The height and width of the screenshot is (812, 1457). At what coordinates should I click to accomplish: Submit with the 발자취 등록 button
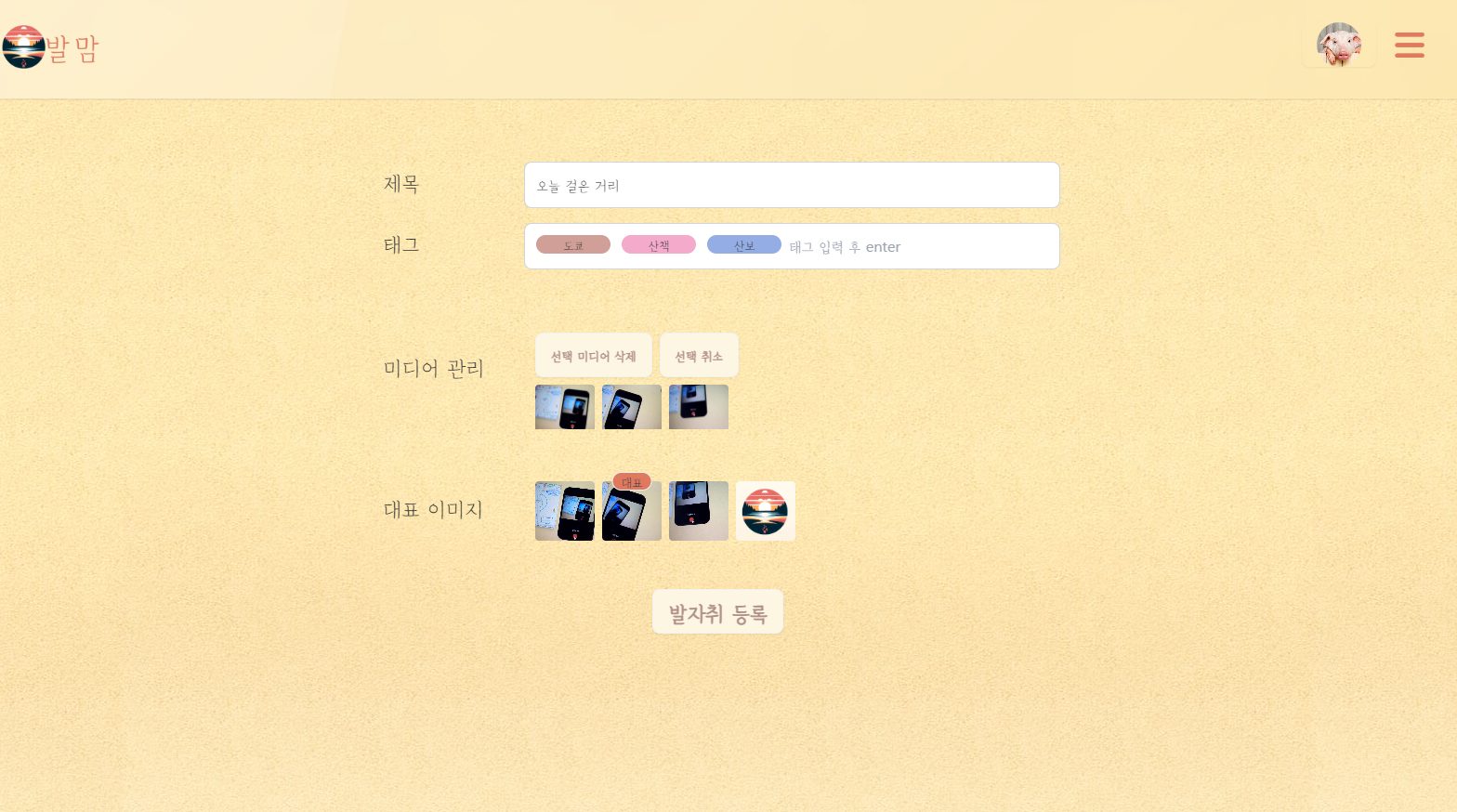(717, 612)
